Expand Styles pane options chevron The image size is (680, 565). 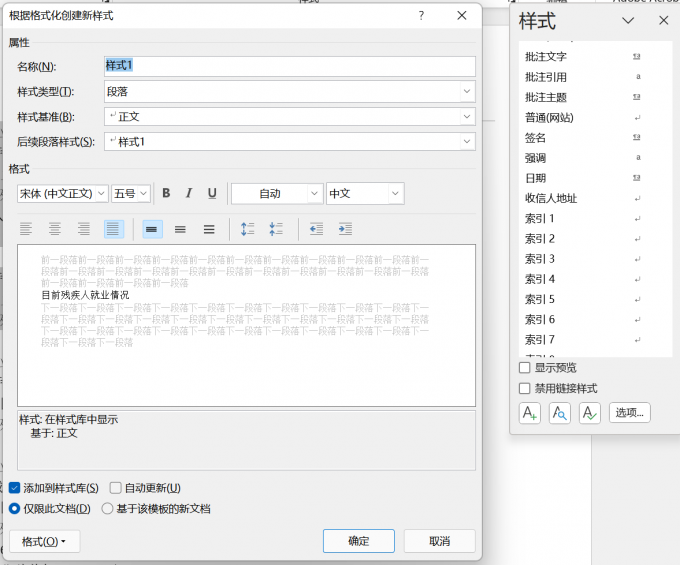click(628, 20)
